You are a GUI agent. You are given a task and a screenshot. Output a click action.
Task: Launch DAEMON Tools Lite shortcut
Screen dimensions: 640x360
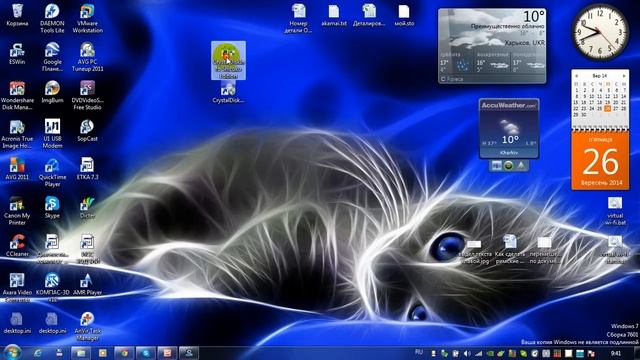pos(52,18)
